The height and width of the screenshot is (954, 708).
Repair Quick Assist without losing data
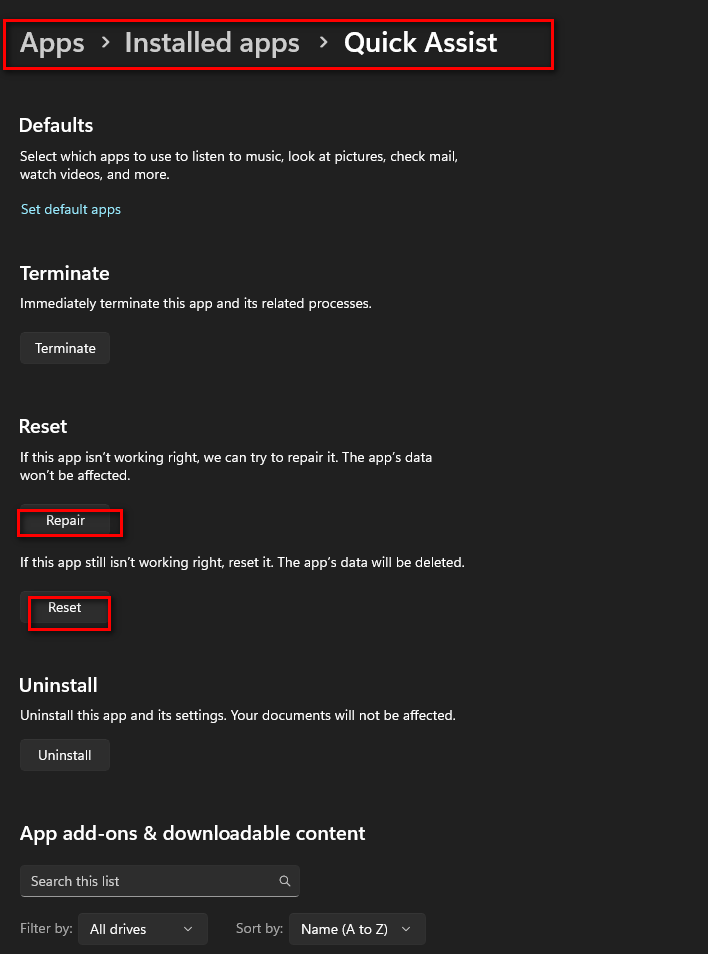coord(67,520)
